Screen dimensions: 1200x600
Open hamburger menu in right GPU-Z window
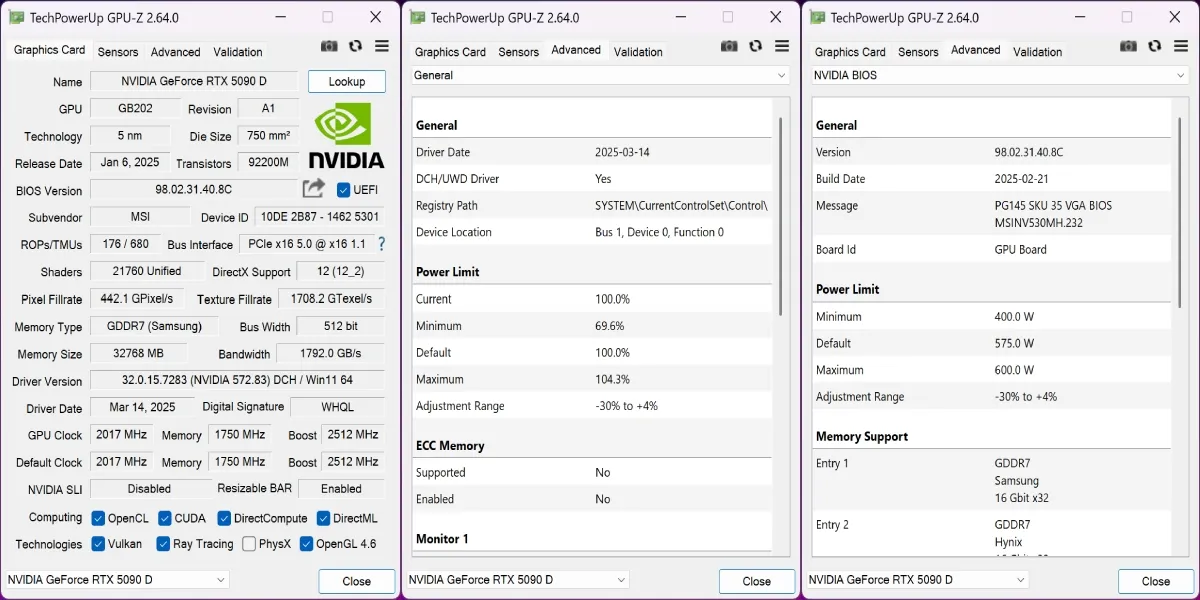[1181, 46]
